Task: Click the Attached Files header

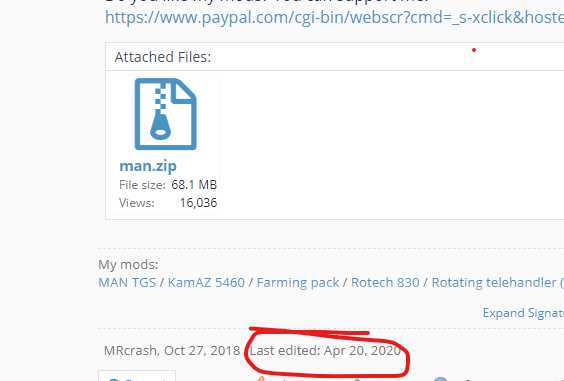Action: click(x=163, y=57)
